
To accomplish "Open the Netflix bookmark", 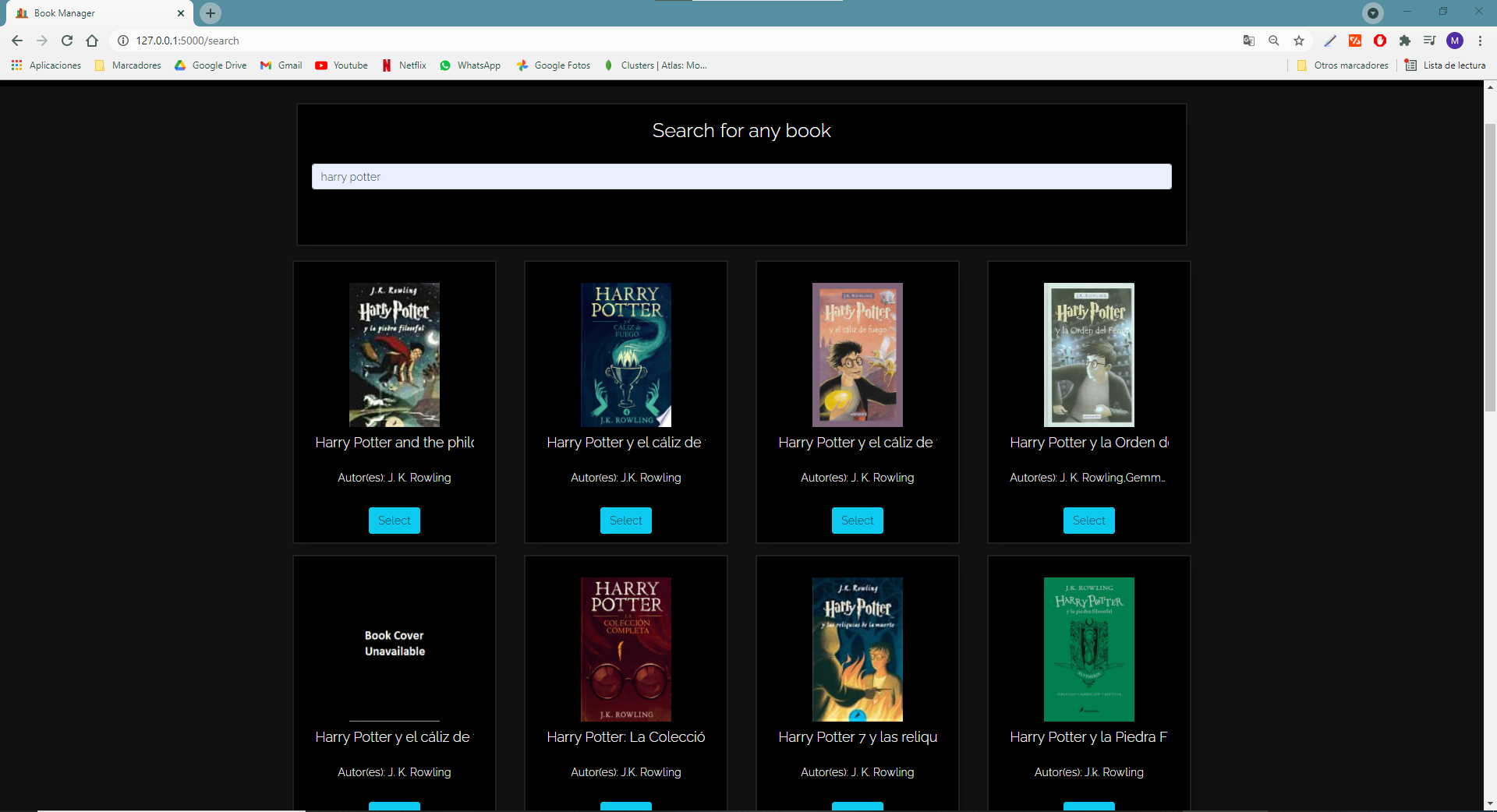I will pyautogui.click(x=404, y=65).
